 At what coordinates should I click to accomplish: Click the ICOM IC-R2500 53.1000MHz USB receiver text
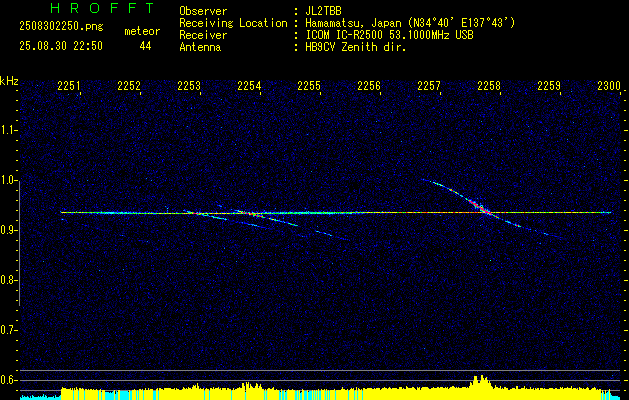pos(389,35)
